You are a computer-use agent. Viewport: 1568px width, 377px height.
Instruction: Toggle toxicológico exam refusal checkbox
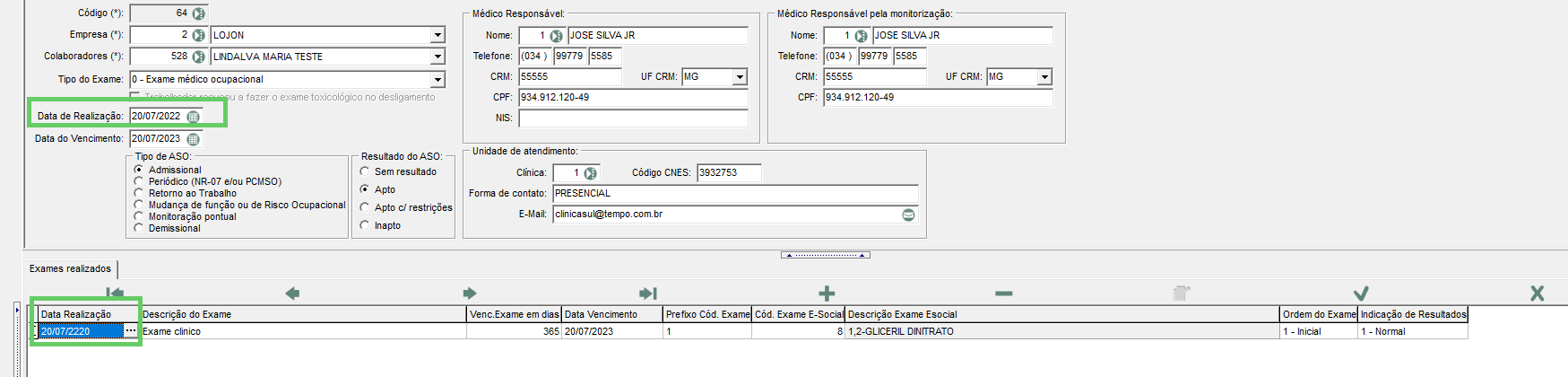135,96
